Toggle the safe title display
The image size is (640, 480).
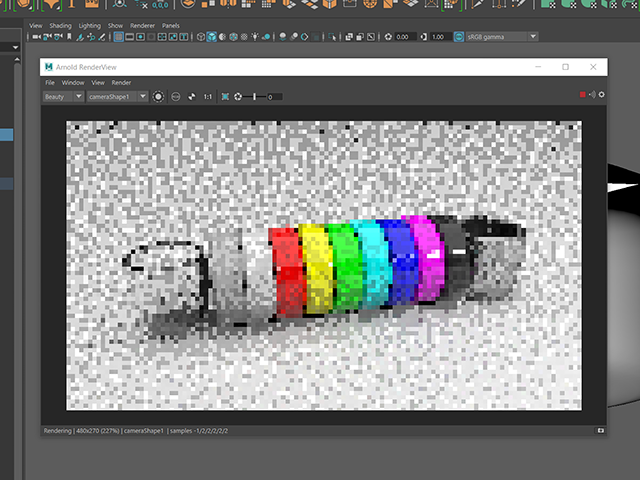tap(184, 37)
